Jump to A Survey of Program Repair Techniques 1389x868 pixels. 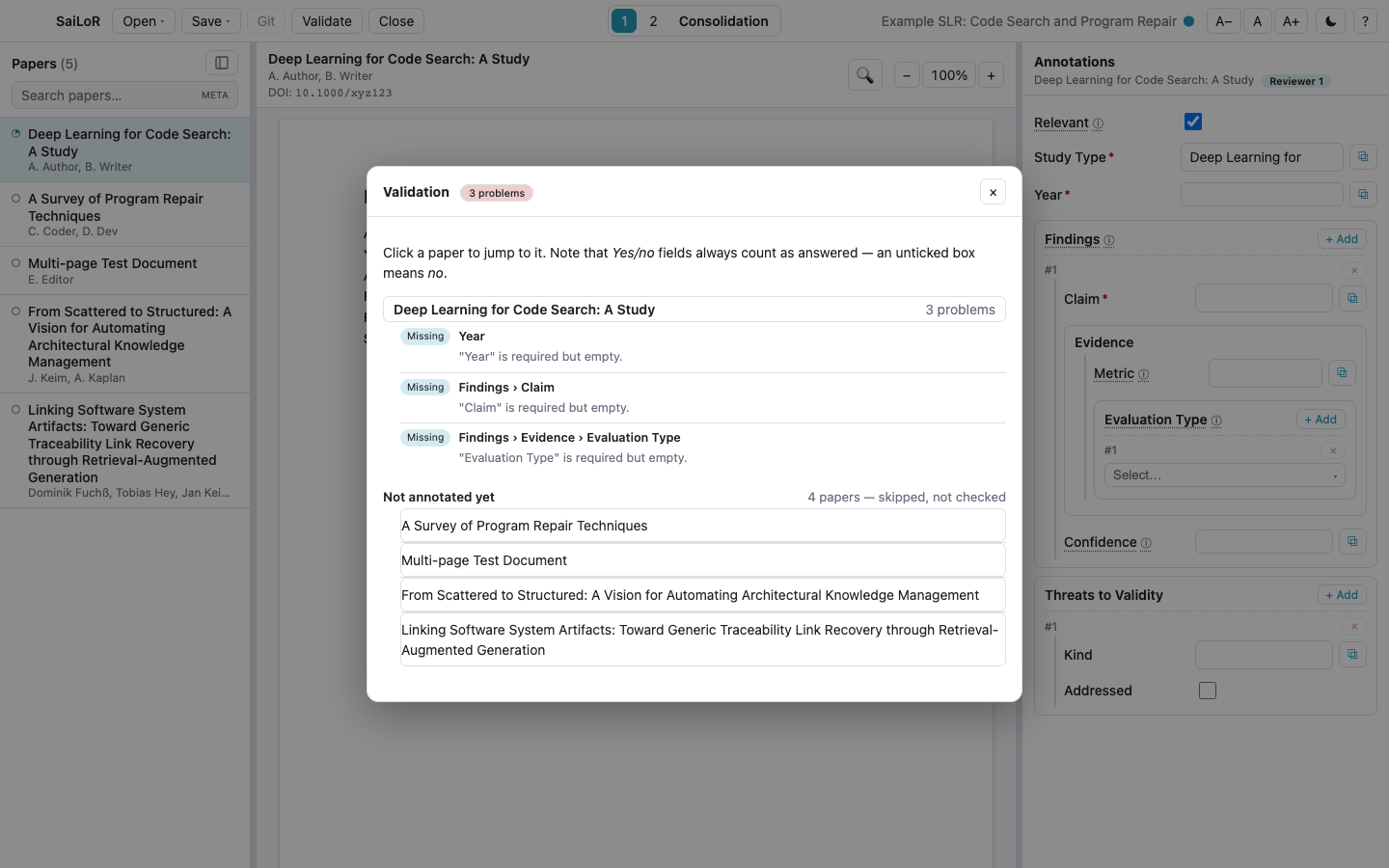click(703, 526)
